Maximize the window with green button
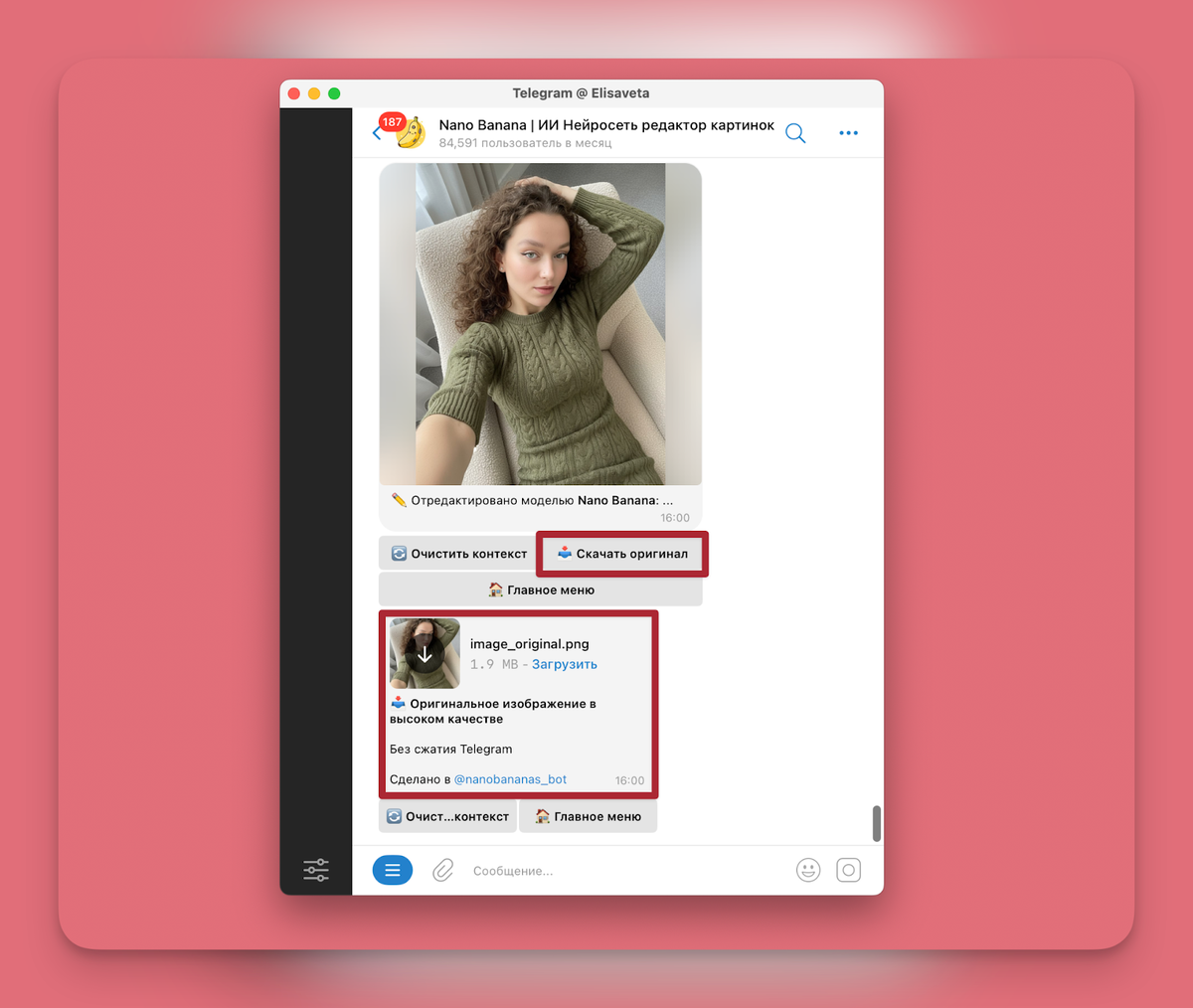 pyautogui.click(x=334, y=93)
